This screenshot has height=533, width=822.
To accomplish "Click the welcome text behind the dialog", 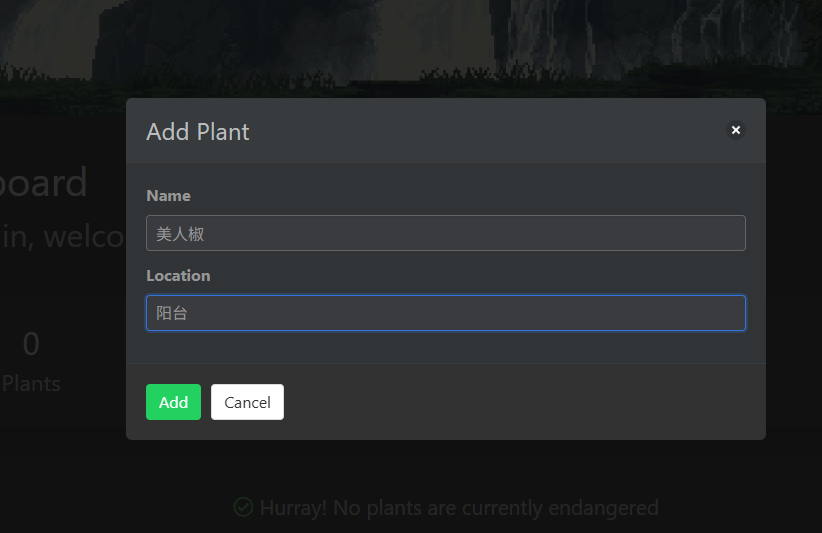I will click(62, 236).
